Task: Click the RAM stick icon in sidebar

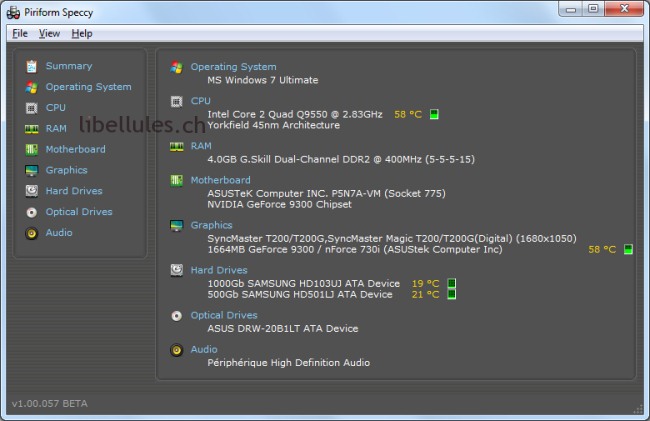Action: [32, 129]
